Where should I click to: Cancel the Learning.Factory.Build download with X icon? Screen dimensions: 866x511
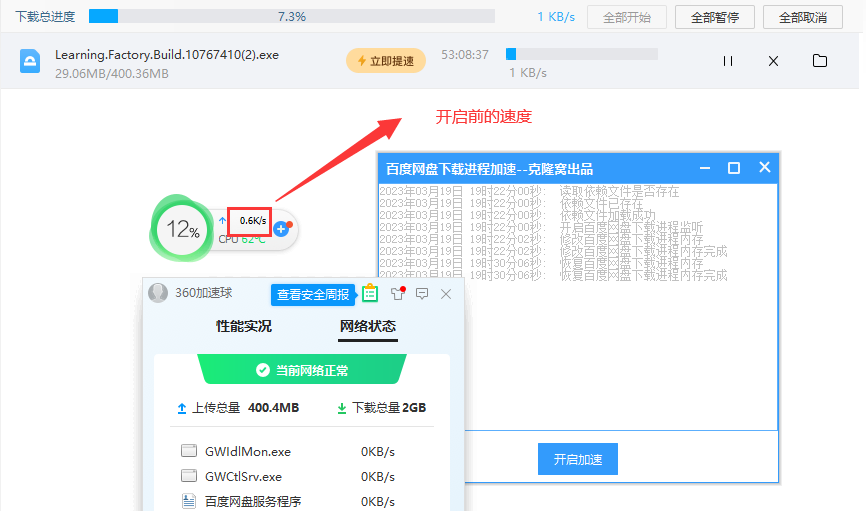coord(773,61)
